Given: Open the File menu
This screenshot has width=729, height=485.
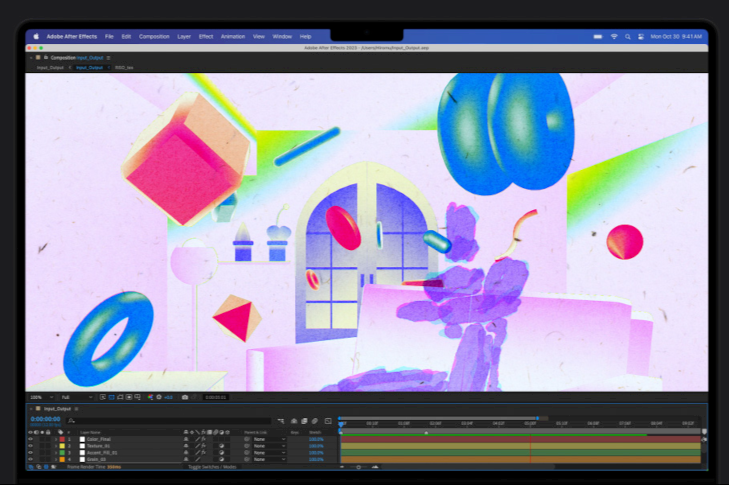Looking at the screenshot, I should (x=109, y=36).
